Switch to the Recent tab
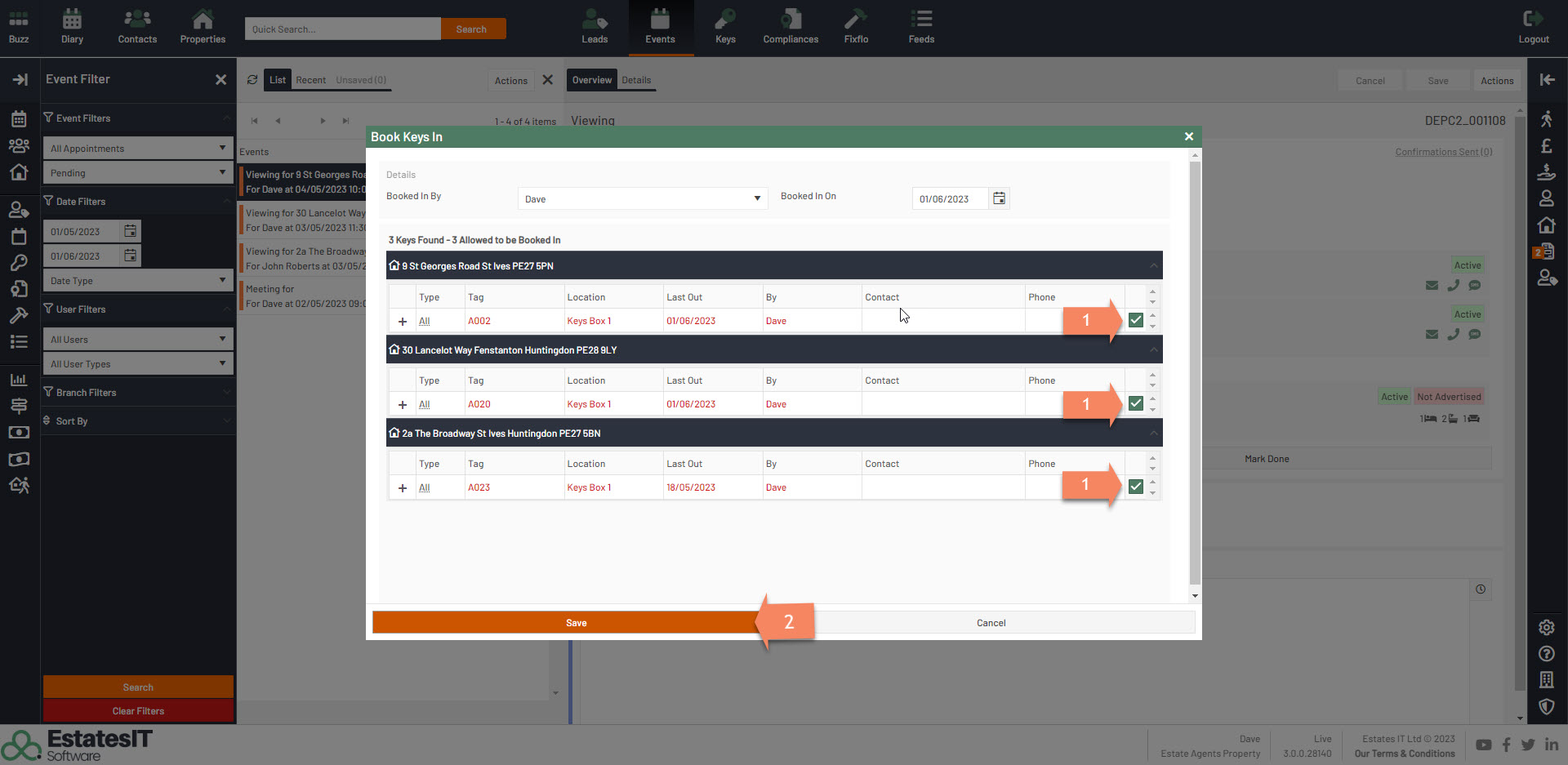The image size is (1568, 765). pyautogui.click(x=310, y=80)
